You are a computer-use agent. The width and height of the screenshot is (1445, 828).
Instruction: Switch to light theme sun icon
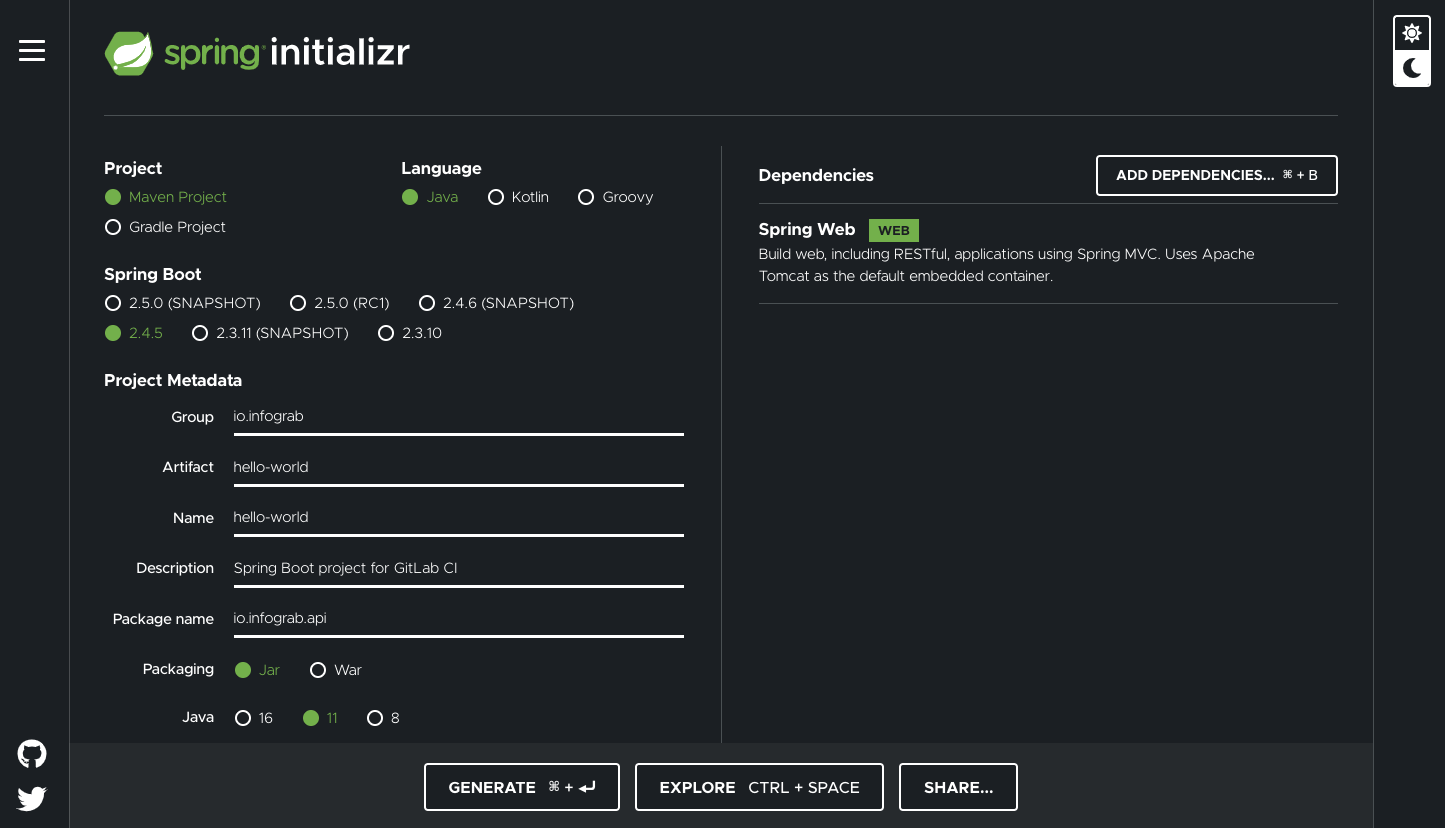1411,33
